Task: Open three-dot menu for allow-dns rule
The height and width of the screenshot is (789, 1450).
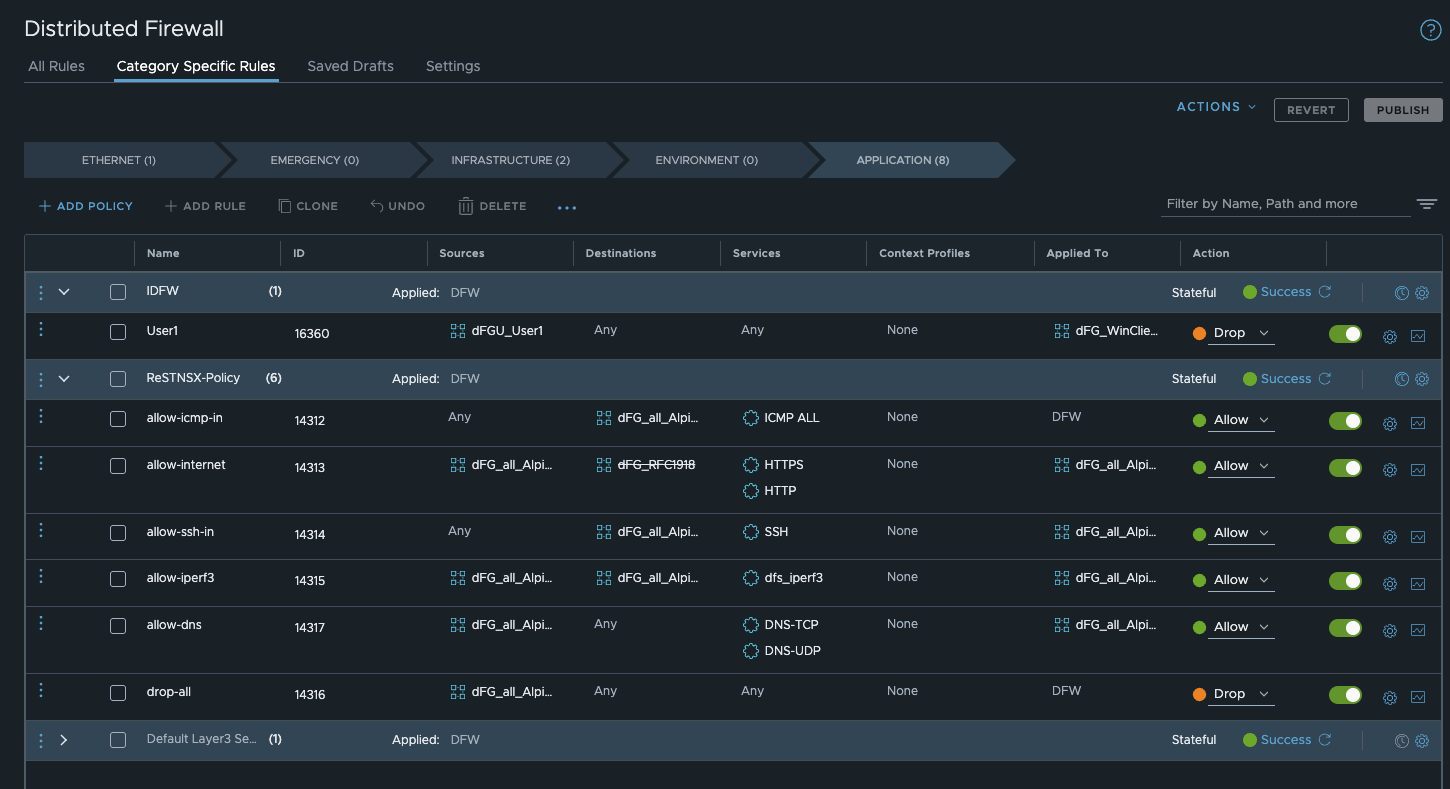Action: pyautogui.click(x=41, y=623)
